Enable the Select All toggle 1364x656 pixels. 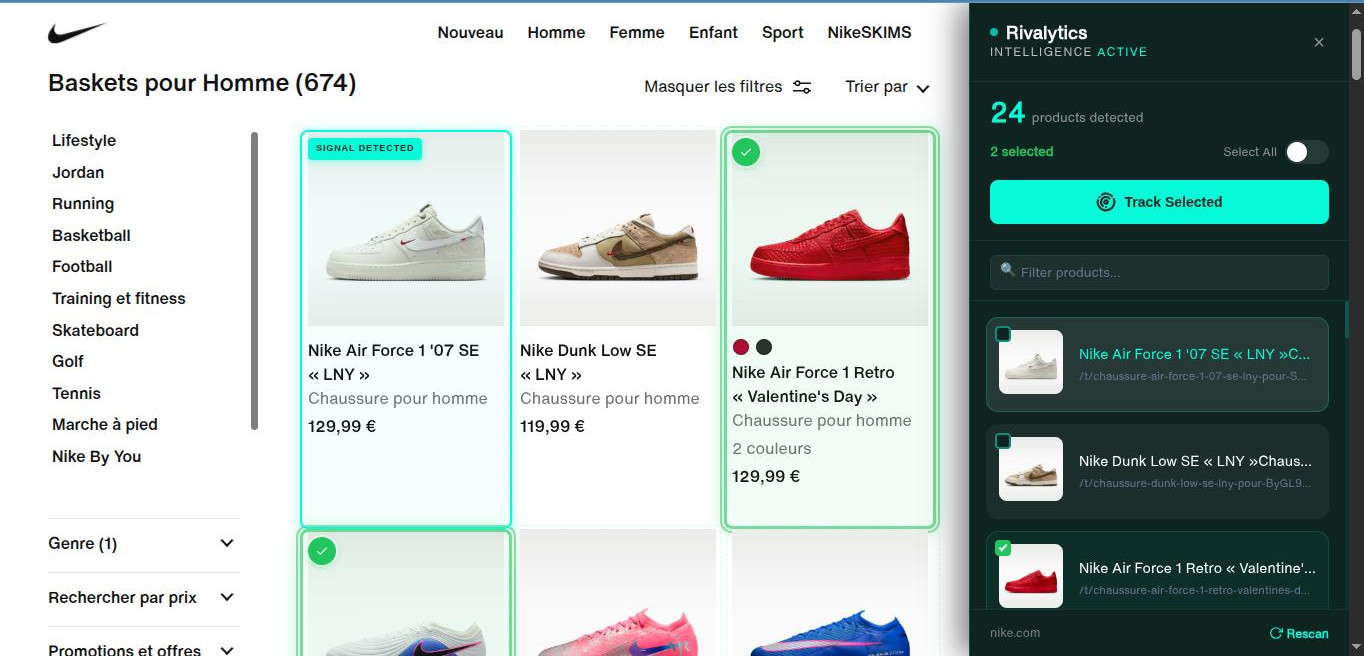click(1308, 152)
